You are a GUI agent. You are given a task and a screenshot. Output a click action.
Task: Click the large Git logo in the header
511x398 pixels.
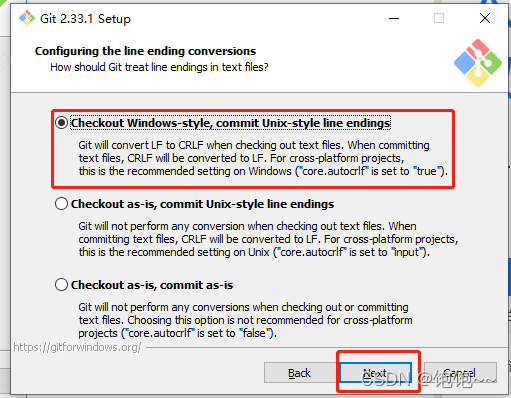coord(478,63)
